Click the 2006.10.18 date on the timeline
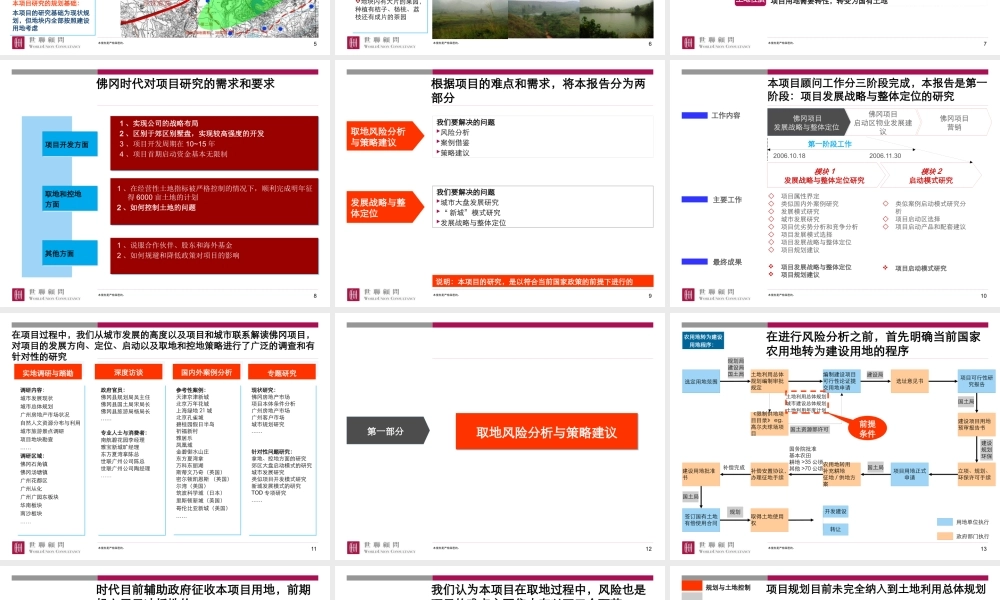This screenshot has width=1000, height=600. pyautogui.click(x=789, y=156)
